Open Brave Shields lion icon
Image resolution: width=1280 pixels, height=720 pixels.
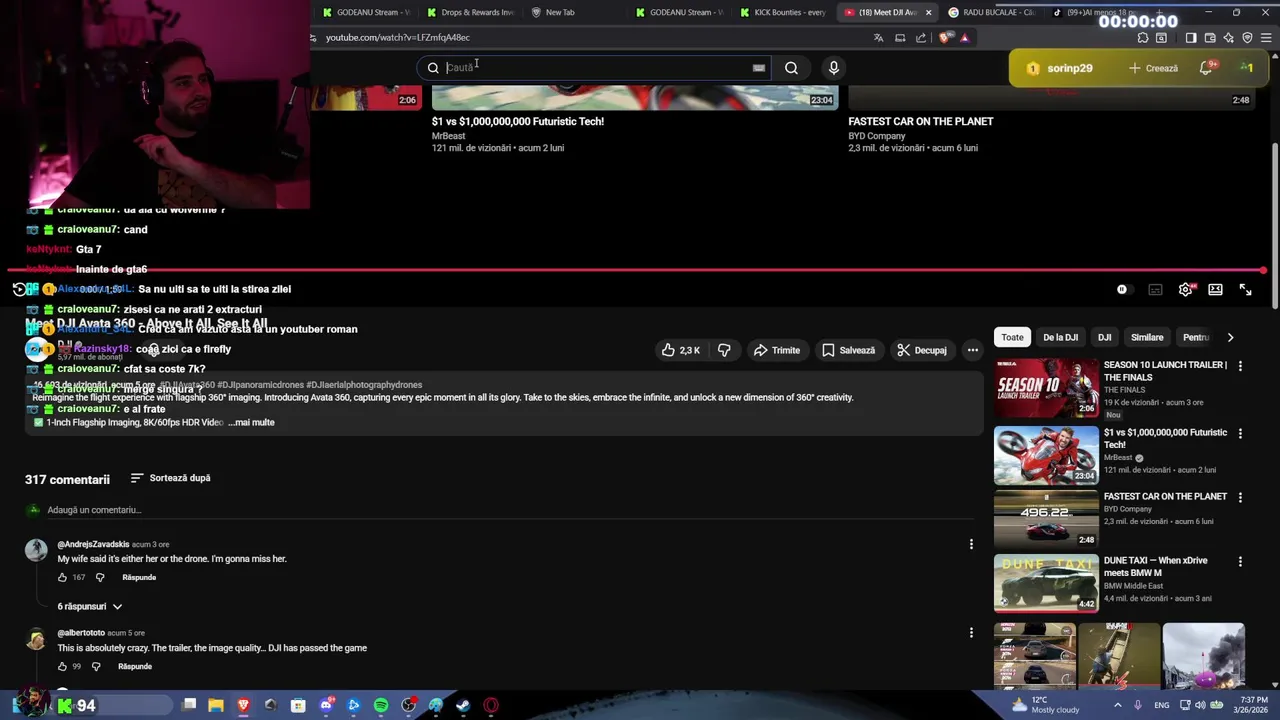[x=946, y=38]
